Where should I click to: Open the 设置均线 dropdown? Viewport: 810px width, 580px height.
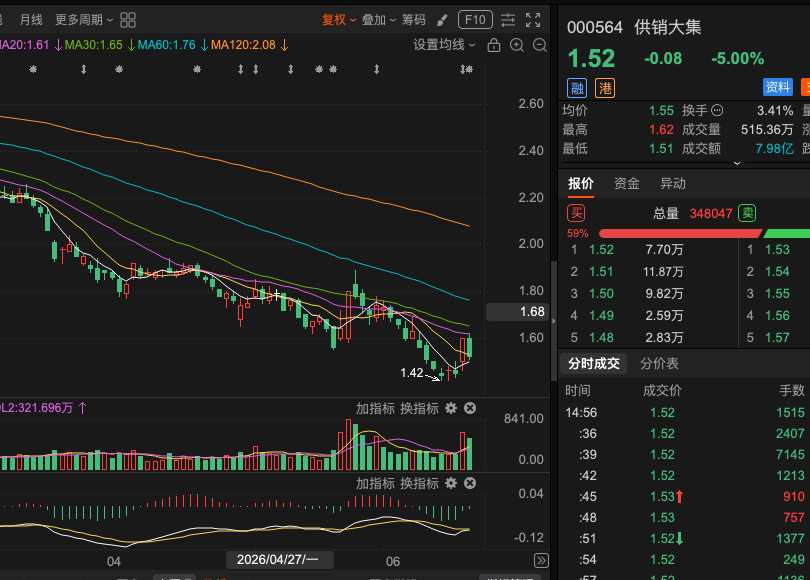(444, 45)
